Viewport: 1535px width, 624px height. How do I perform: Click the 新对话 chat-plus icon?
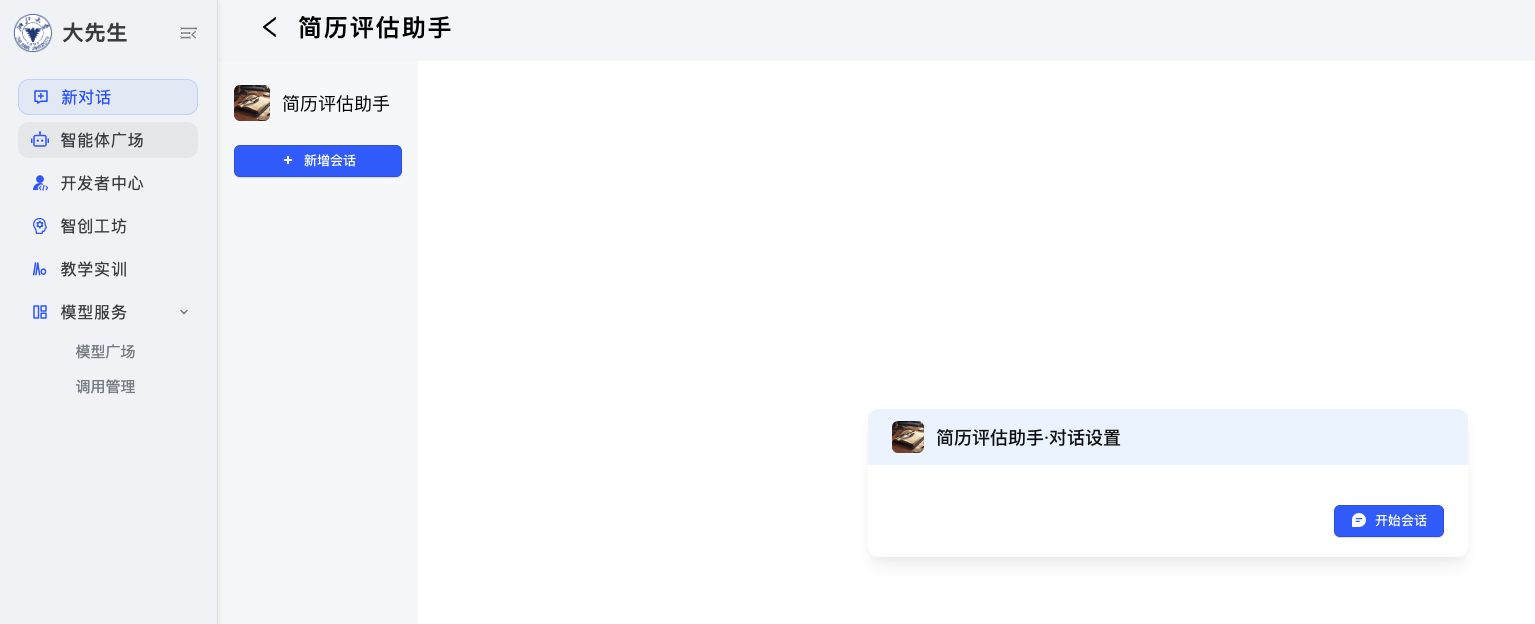coord(41,97)
